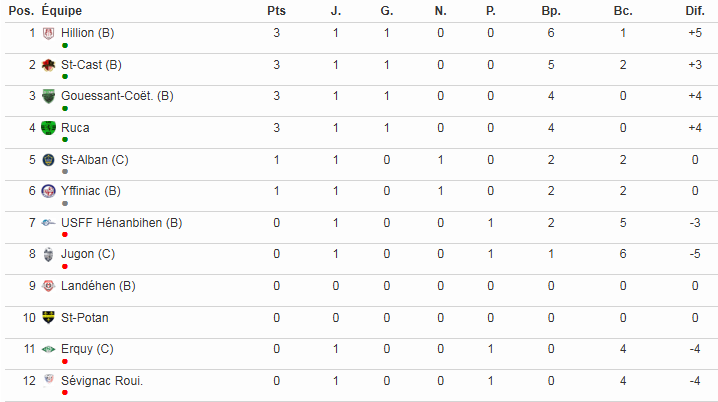Click the Gouessant-Coët. (B) green crest
Viewport: 718px width, 402px height.
[x=48, y=97]
